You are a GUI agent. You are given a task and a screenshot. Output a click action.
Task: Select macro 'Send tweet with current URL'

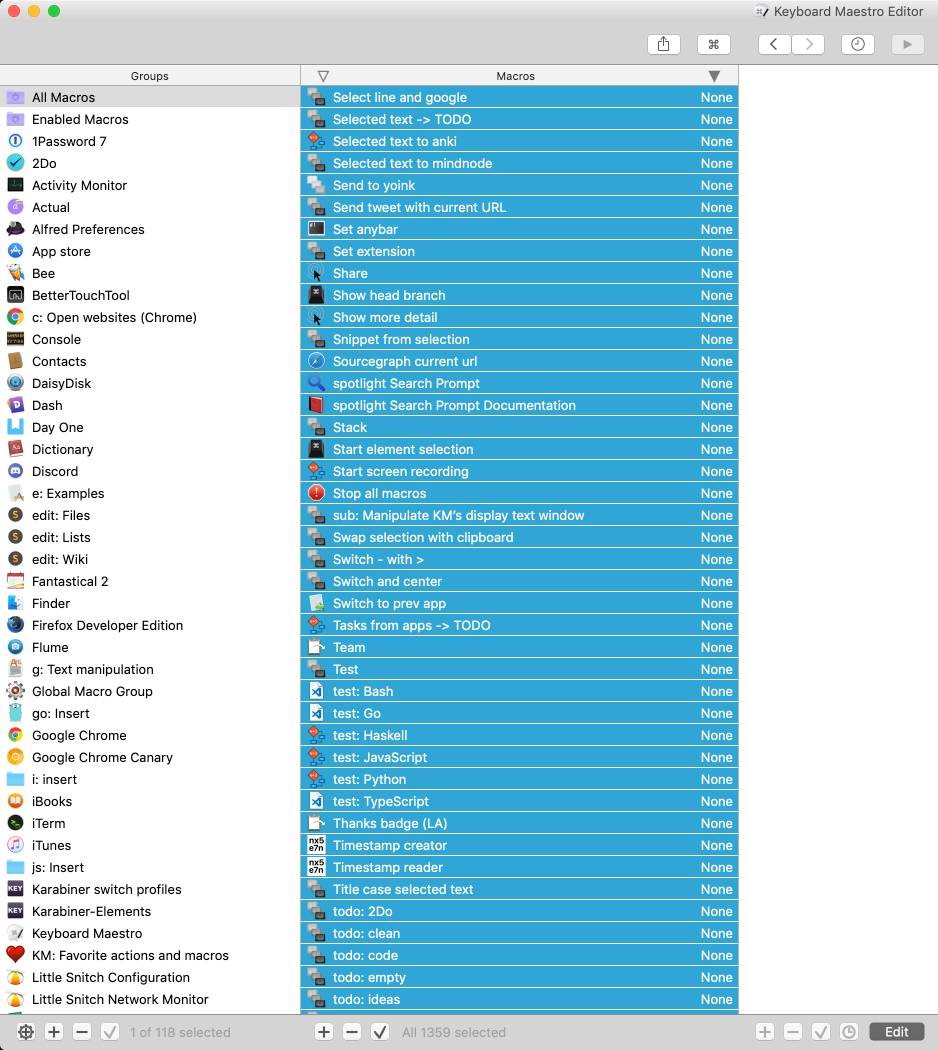click(520, 207)
